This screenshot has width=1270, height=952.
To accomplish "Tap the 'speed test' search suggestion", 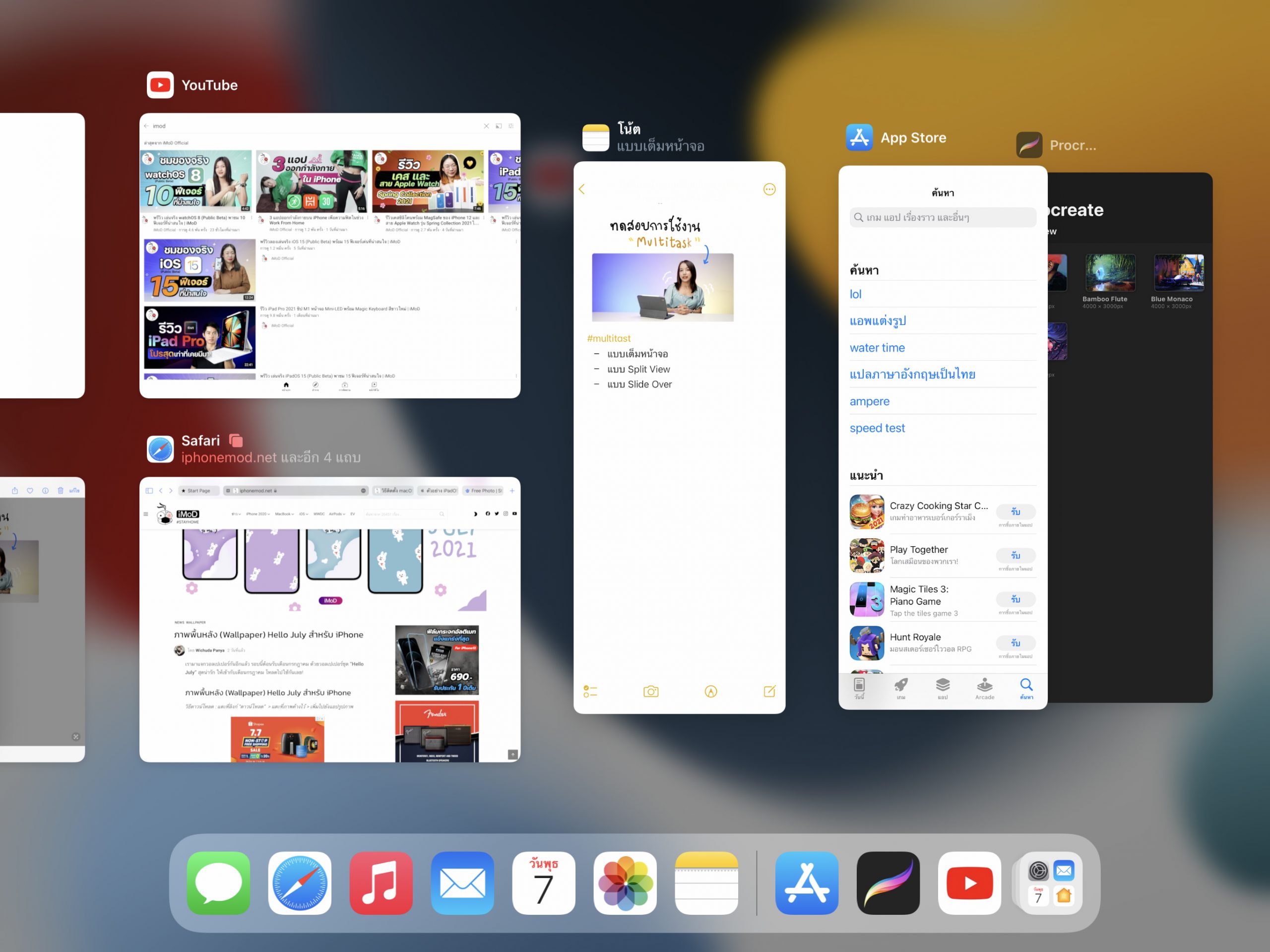I will point(877,428).
